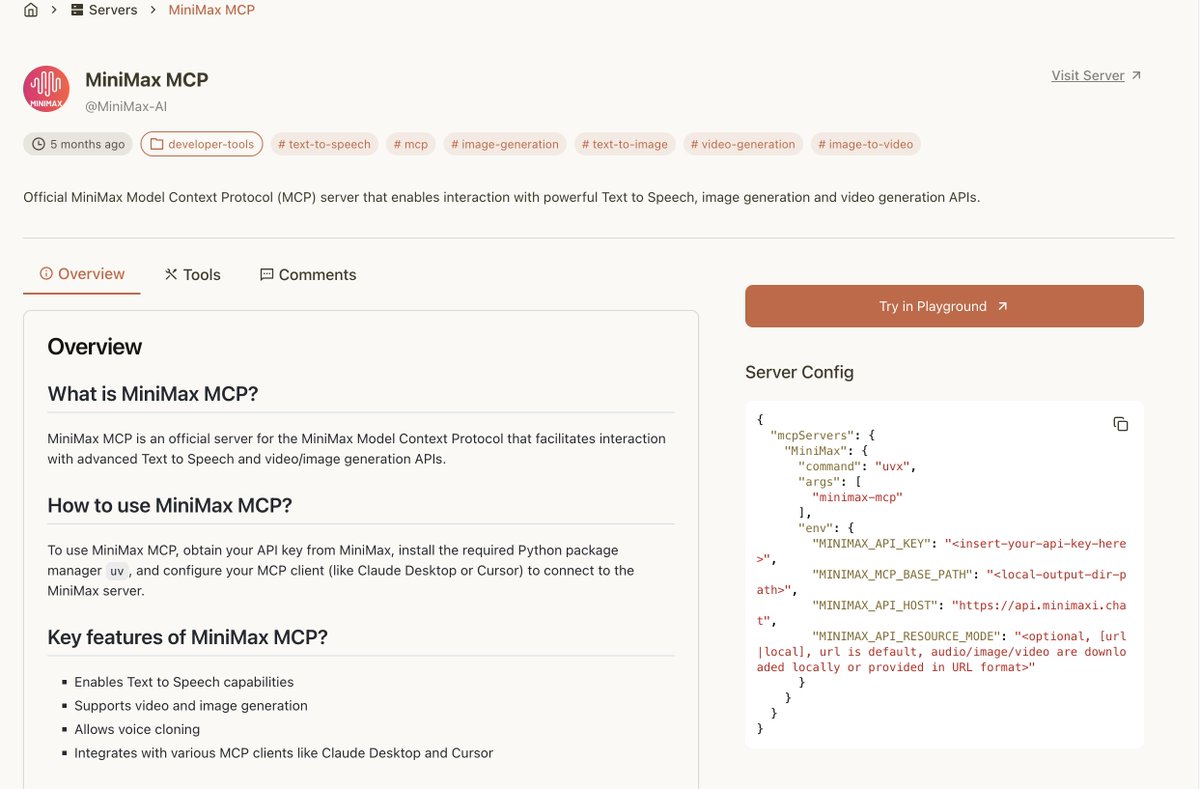Copy the server config JSON
The image size is (1200, 789).
pos(1121,424)
